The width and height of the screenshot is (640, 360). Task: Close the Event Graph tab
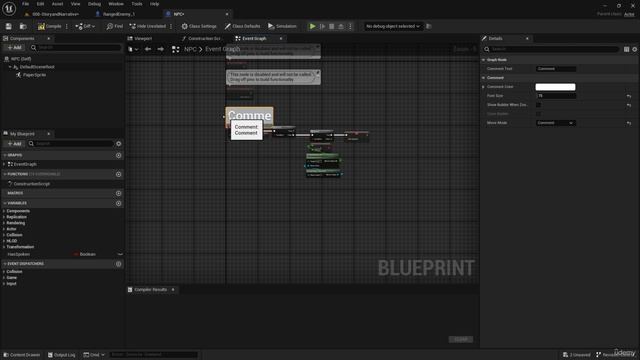pyautogui.click(x=281, y=38)
